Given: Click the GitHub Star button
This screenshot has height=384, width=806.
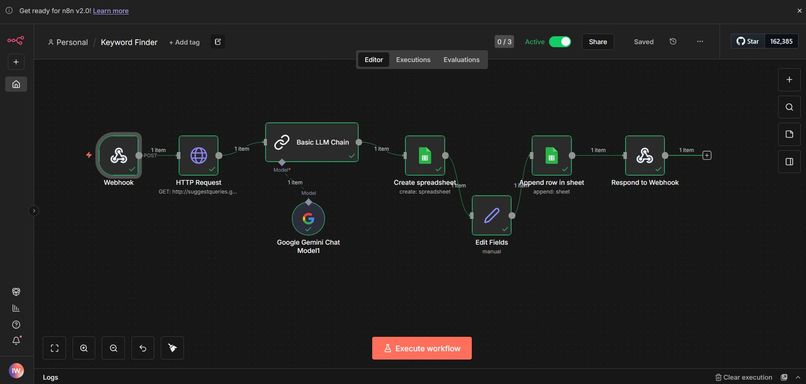Looking at the screenshot, I should [748, 42].
